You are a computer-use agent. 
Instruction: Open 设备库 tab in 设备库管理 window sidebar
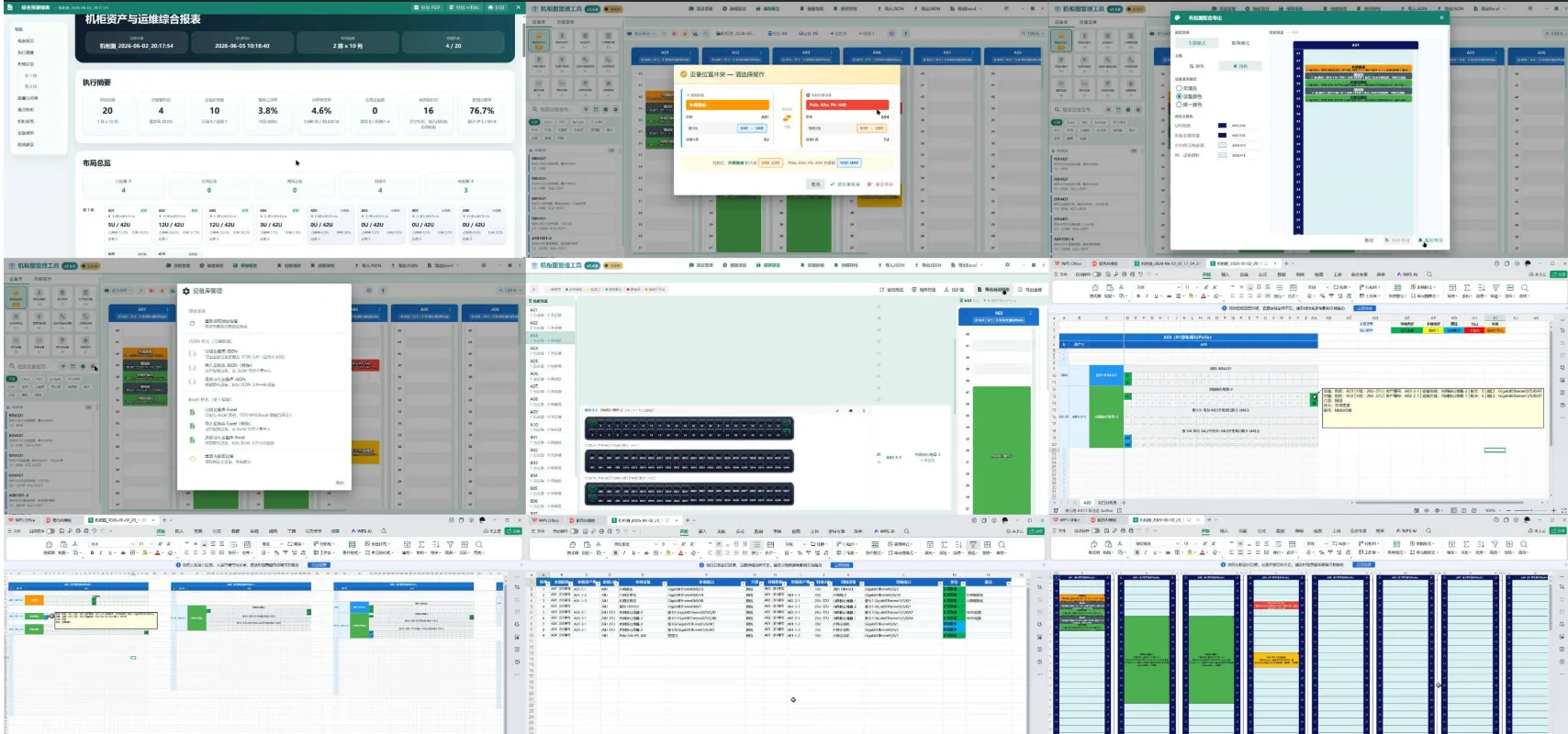point(16,279)
